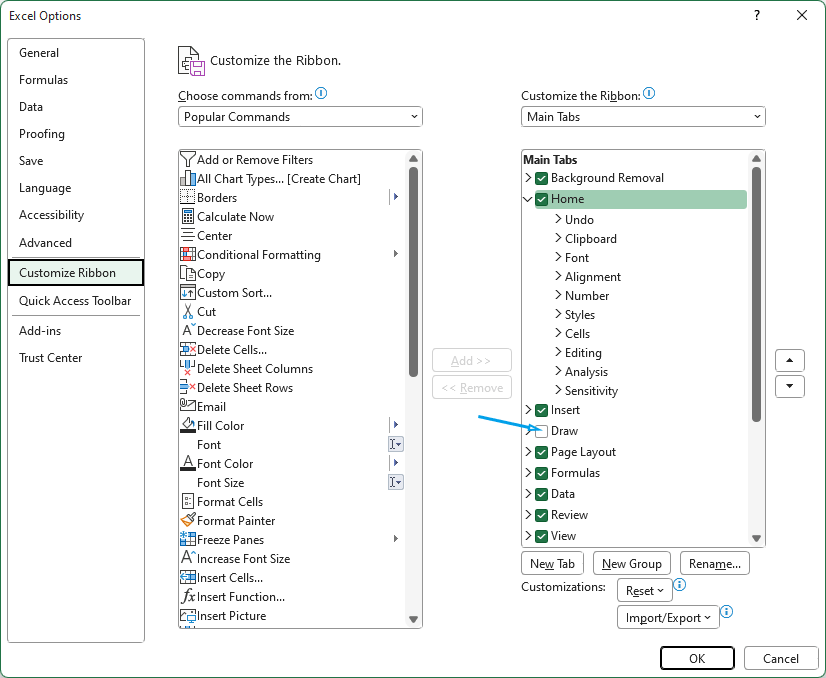The image size is (826, 678).
Task: Click the All Chart Types icon
Action: pyautogui.click(x=188, y=179)
